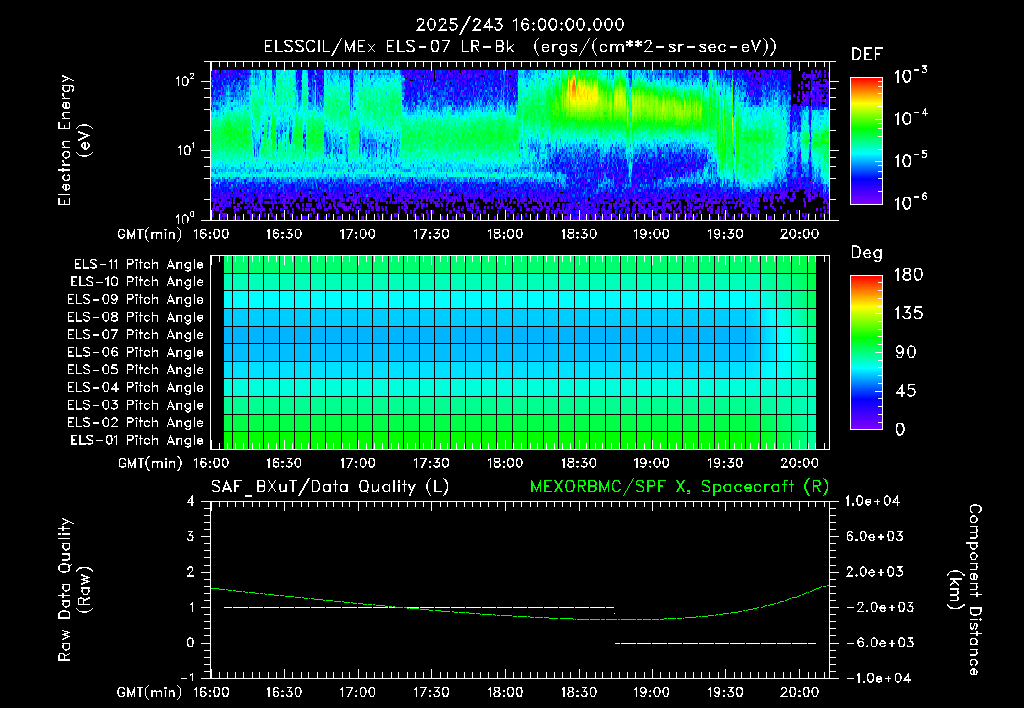1024x708 pixels.
Task: Click the 17:00 tick under the pitch angle panel
Action: pos(357,463)
